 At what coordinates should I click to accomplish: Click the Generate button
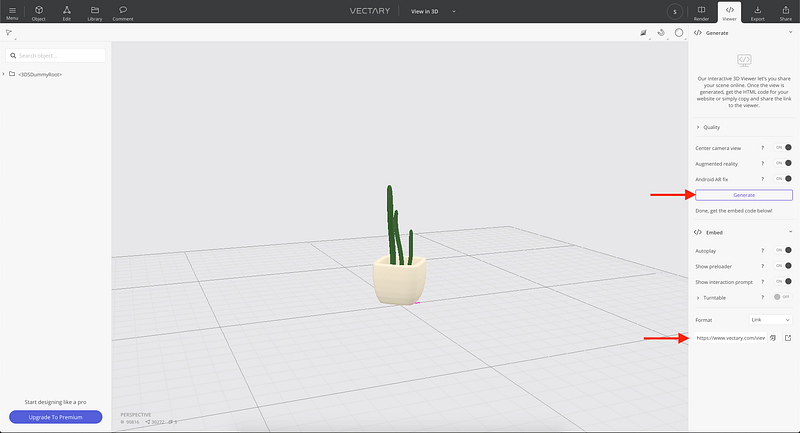(744, 195)
